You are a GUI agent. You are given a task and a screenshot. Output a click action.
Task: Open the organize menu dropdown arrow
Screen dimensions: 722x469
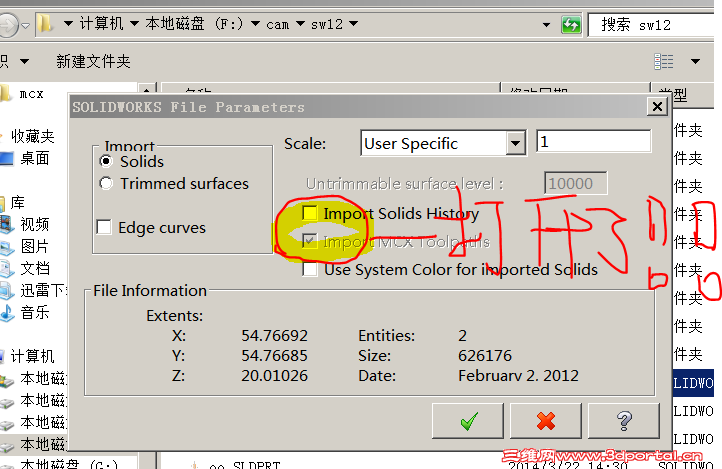(24, 61)
